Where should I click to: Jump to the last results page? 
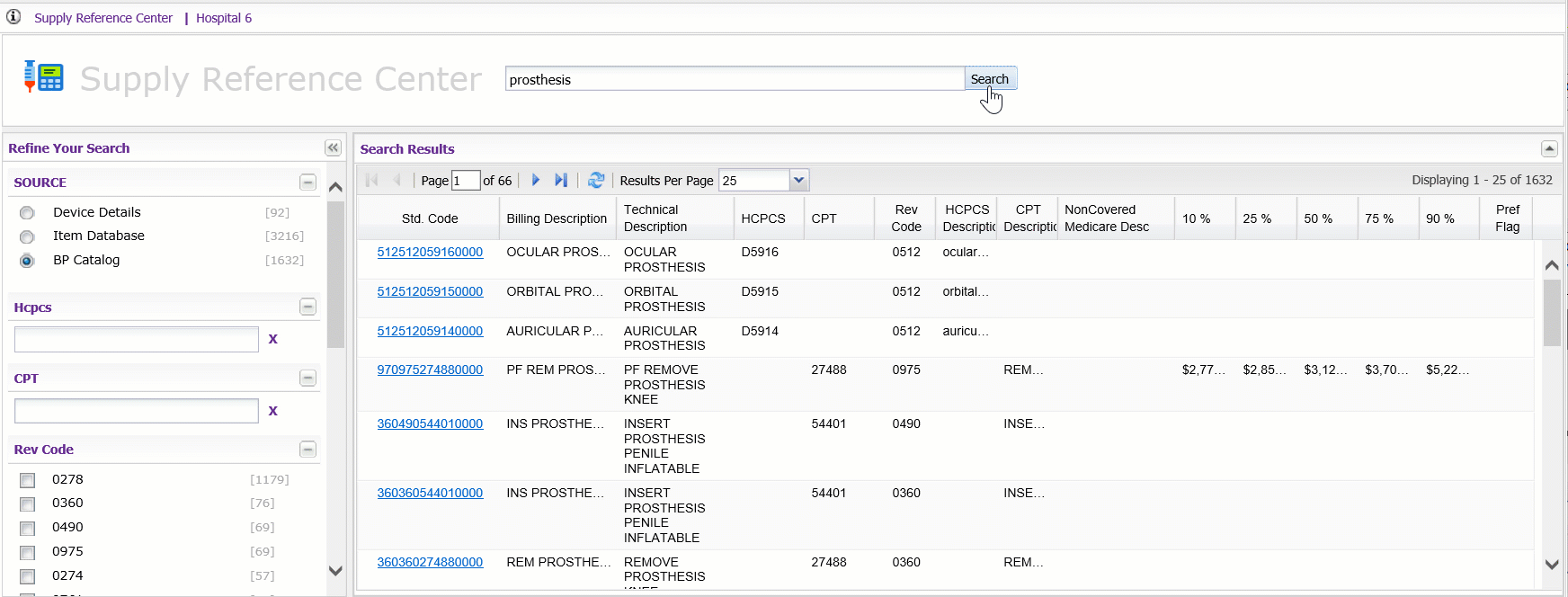[561, 180]
